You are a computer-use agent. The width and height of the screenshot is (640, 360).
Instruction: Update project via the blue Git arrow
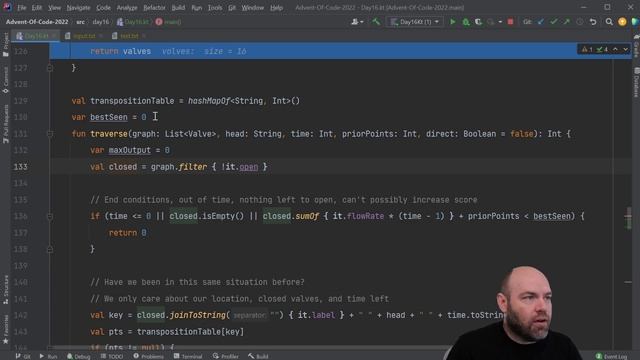(x=541, y=22)
